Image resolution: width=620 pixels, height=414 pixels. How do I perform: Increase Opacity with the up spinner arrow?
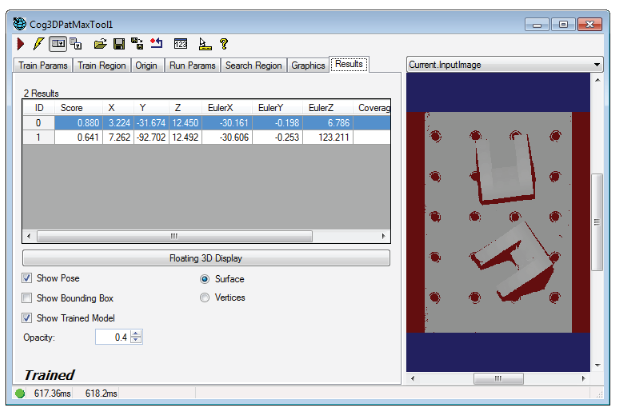click(x=136, y=334)
